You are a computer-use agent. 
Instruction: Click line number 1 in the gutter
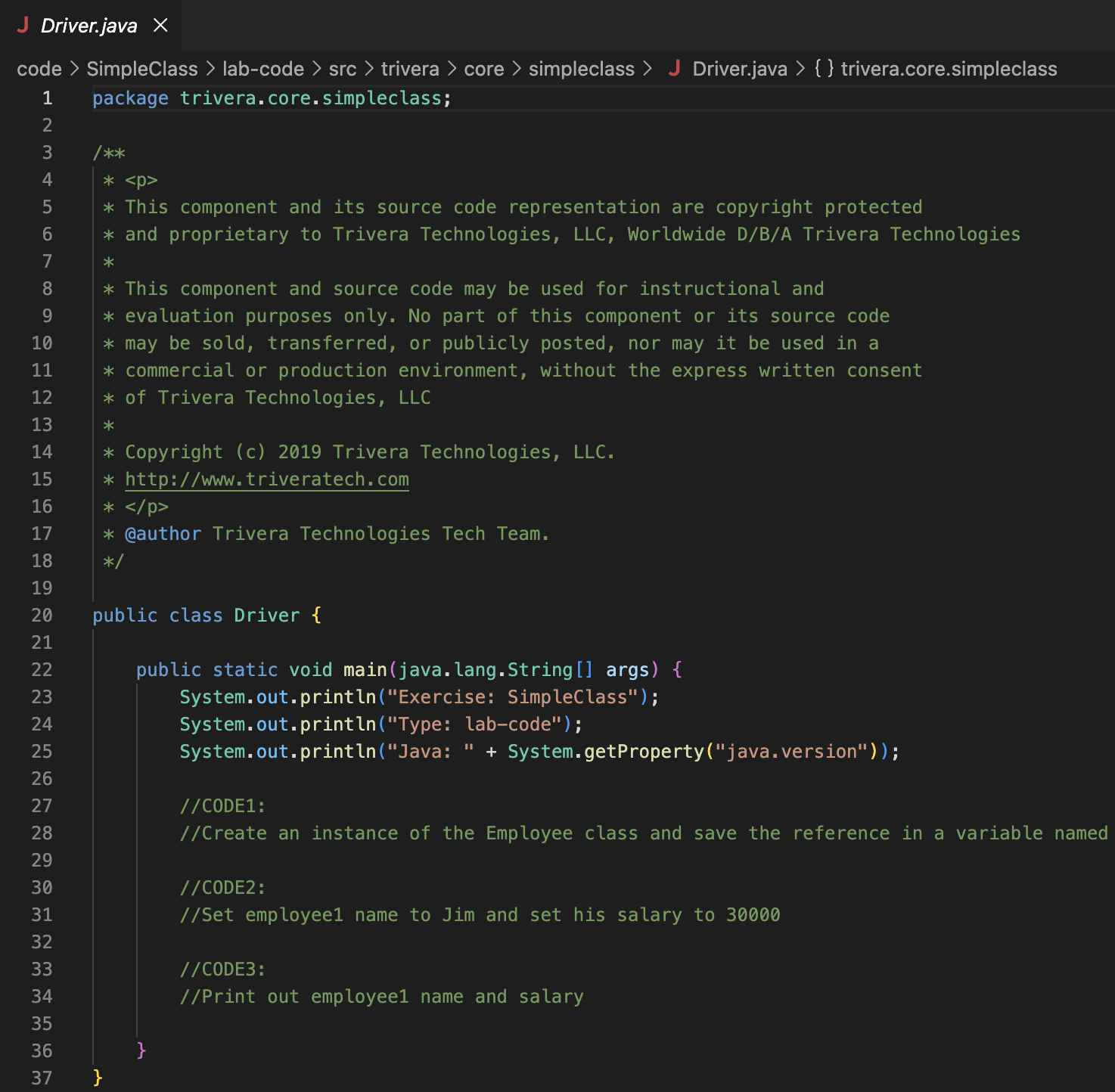(x=47, y=98)
